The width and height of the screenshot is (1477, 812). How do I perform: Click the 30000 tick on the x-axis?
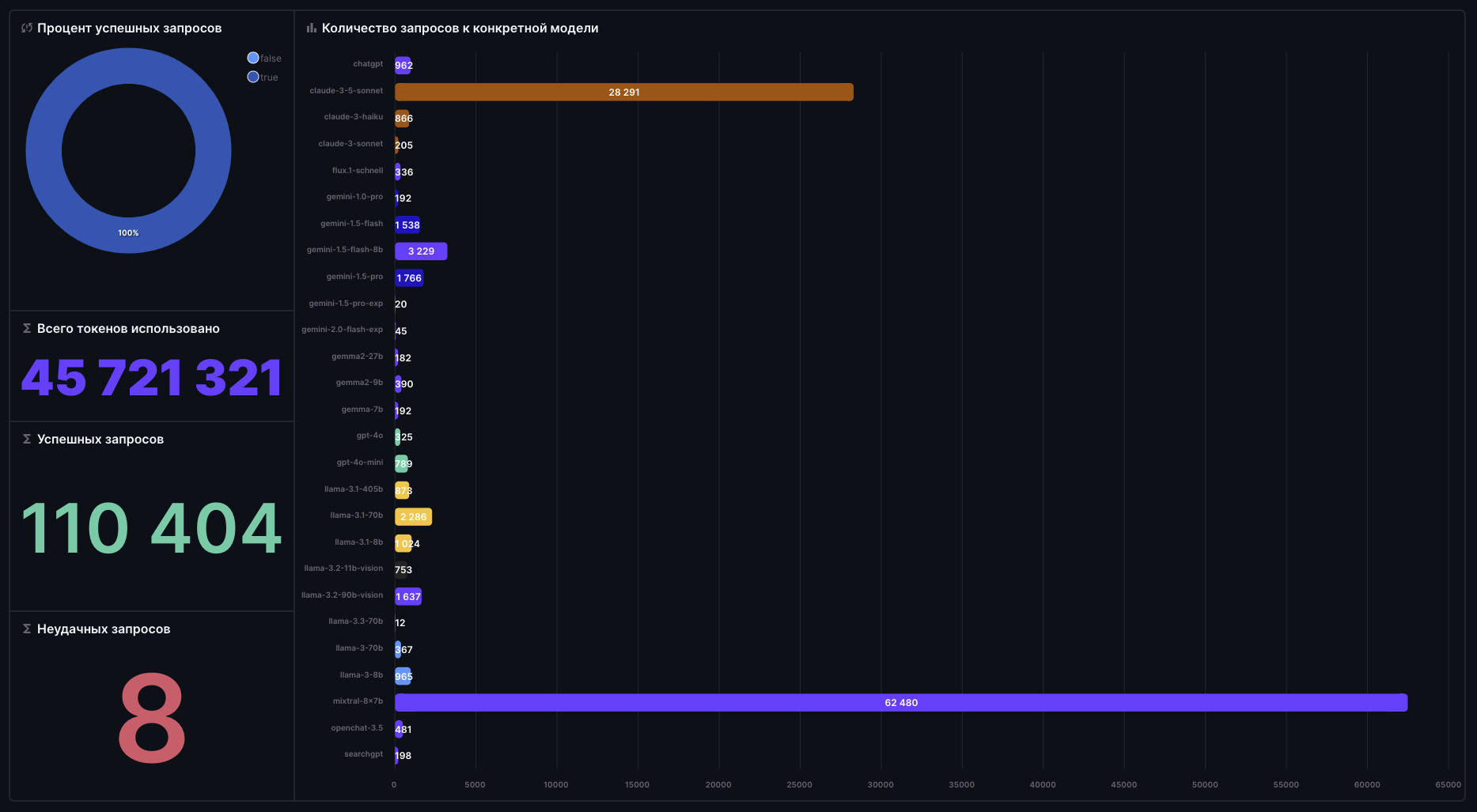pyautogui.click(x=881, y=785)
